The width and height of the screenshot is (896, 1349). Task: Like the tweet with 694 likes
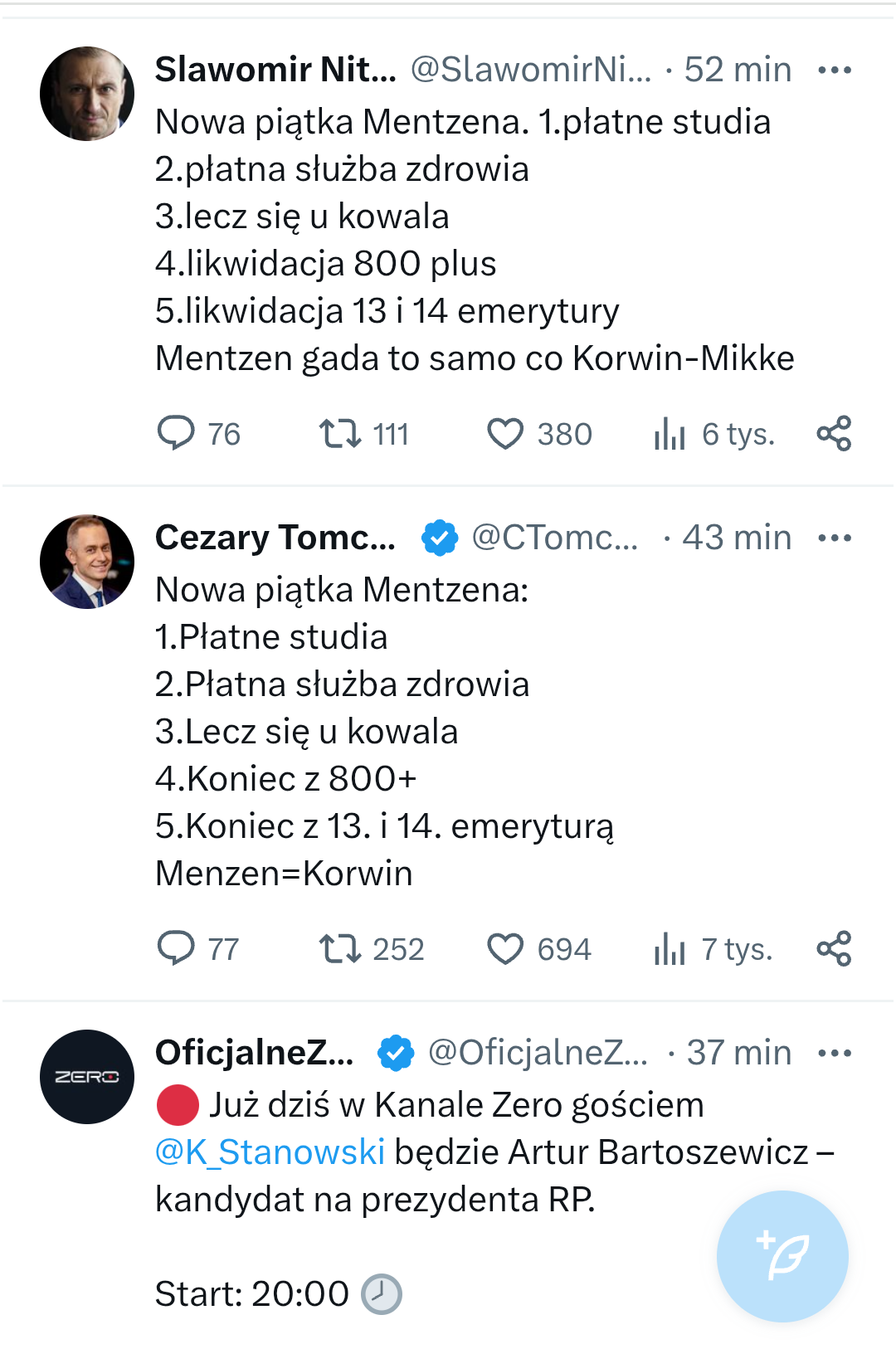tap(504, 948)
